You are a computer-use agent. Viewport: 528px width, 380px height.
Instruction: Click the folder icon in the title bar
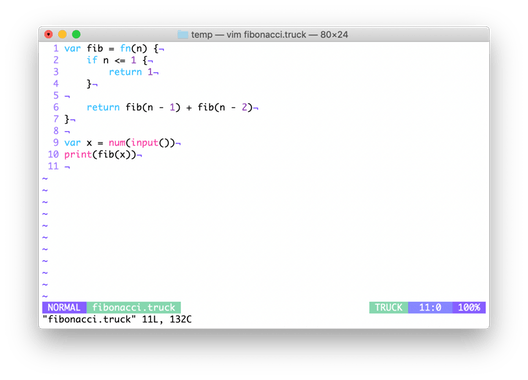183,34
